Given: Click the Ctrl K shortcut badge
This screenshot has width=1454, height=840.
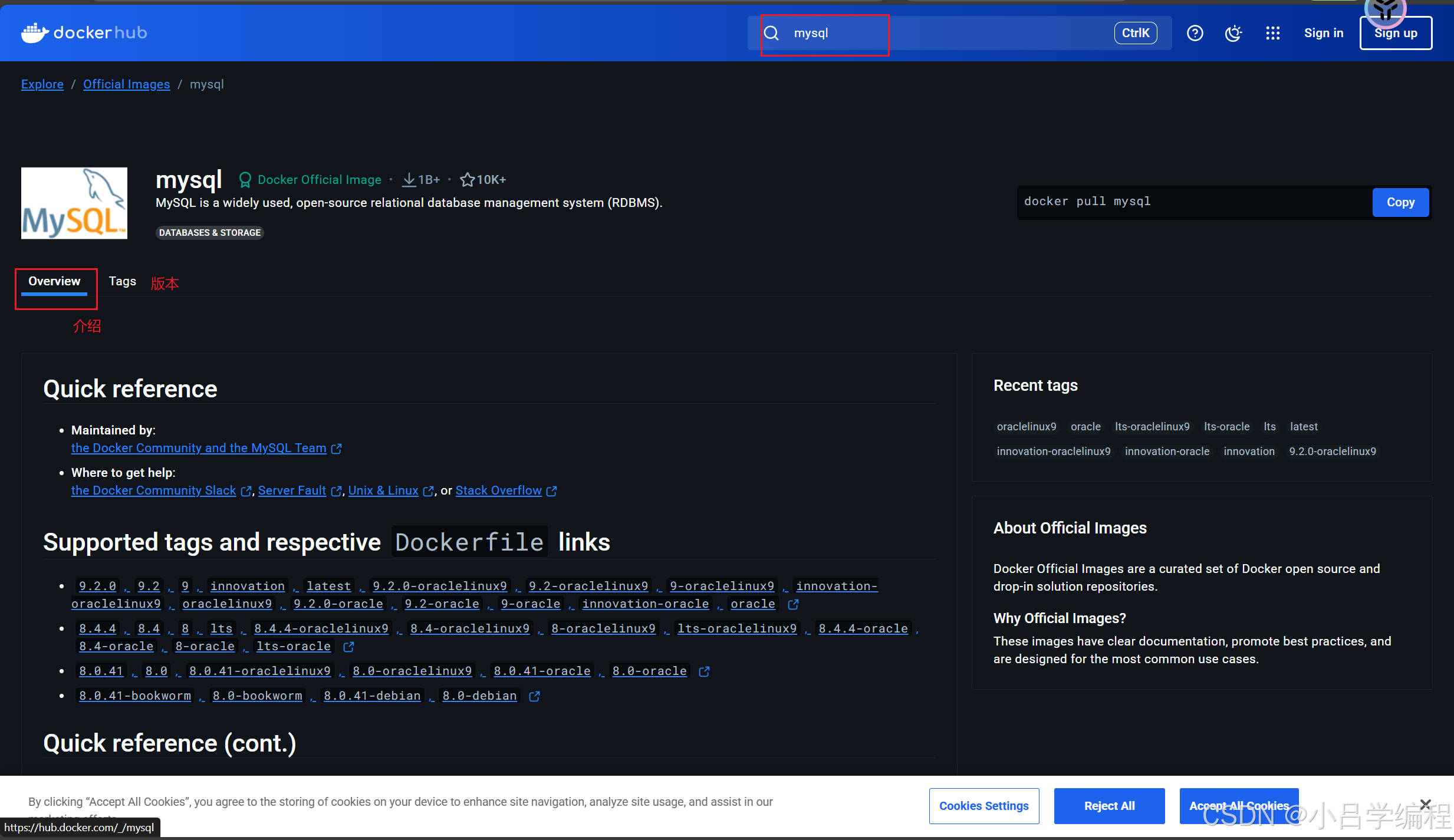Looking at the screenshot, I should coord(1135,33).
